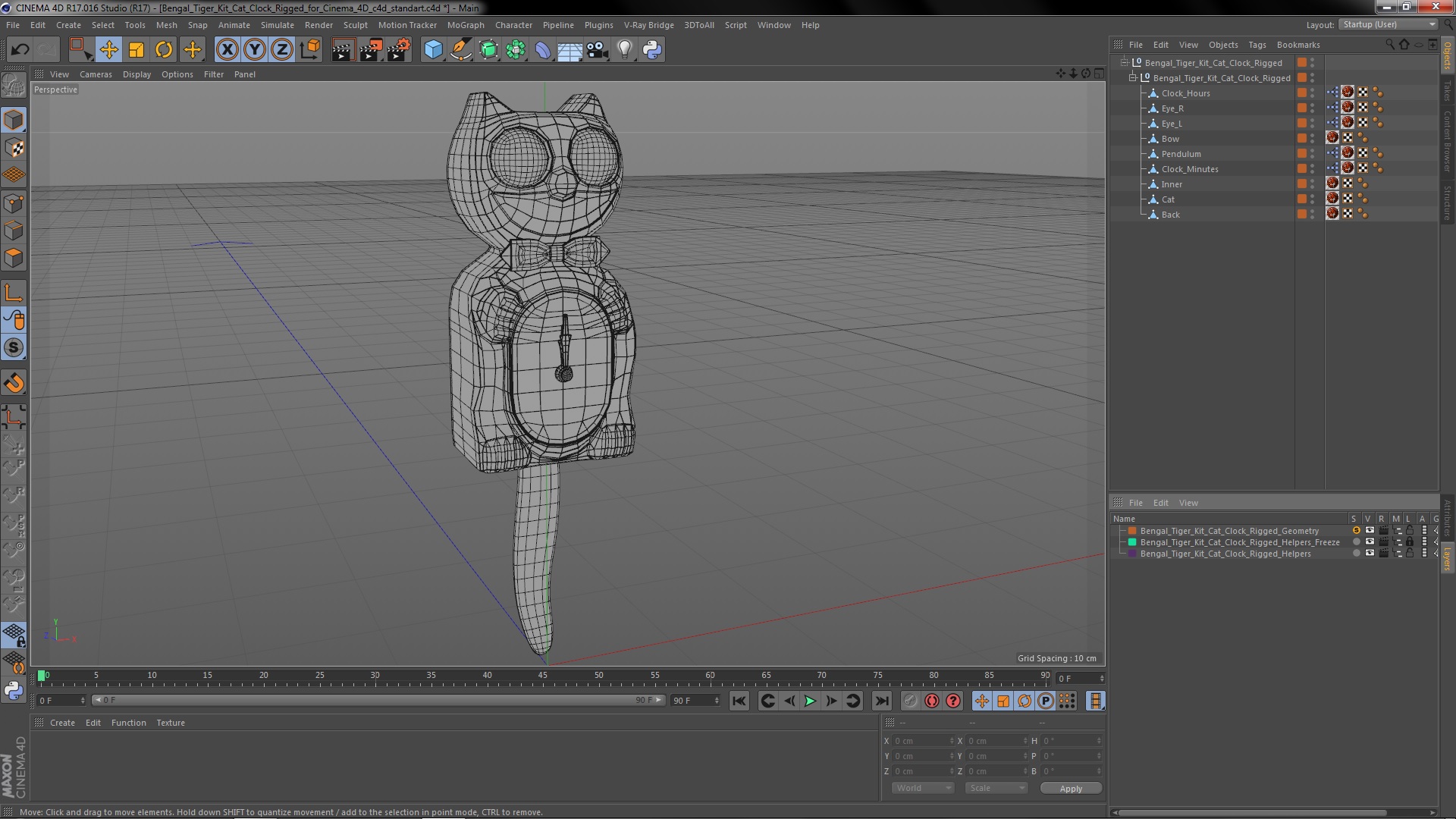Open the V-Ray Bridge menu
This screenshot has width=1456, height=819.
coord(648,25)
